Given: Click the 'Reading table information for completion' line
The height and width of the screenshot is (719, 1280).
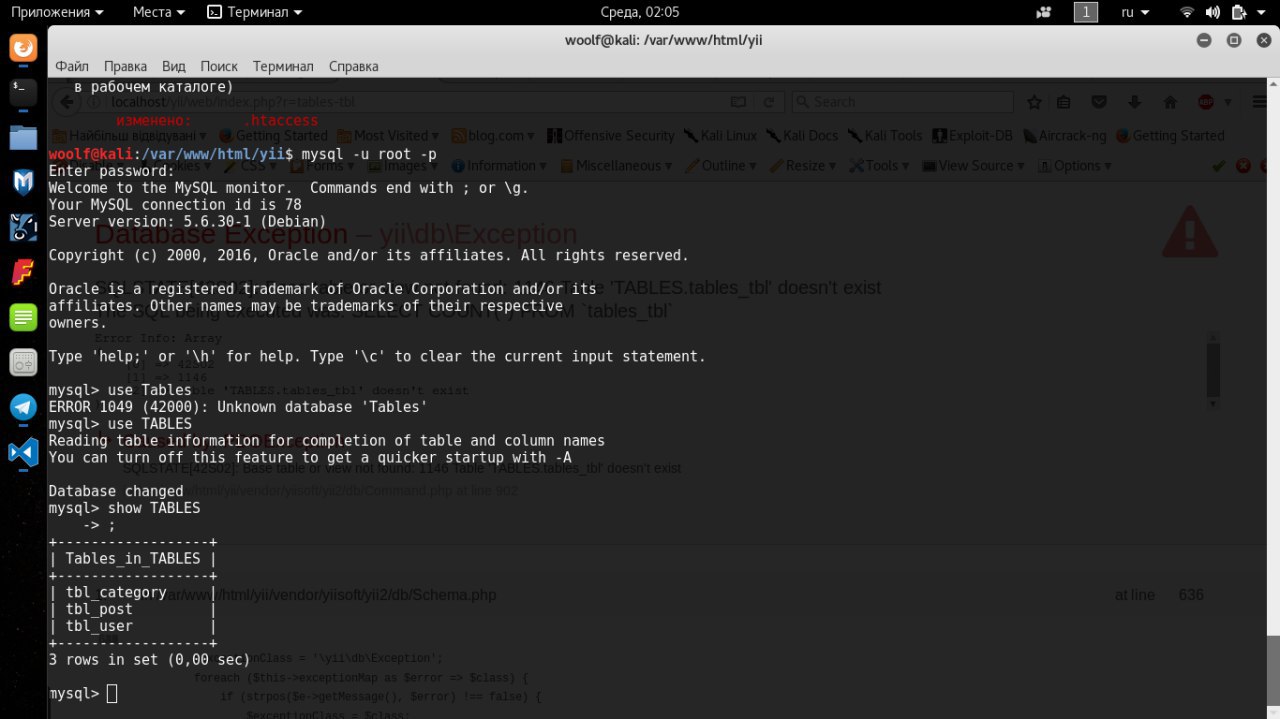Looking at the screenshot, I should [x=327, y=440].
